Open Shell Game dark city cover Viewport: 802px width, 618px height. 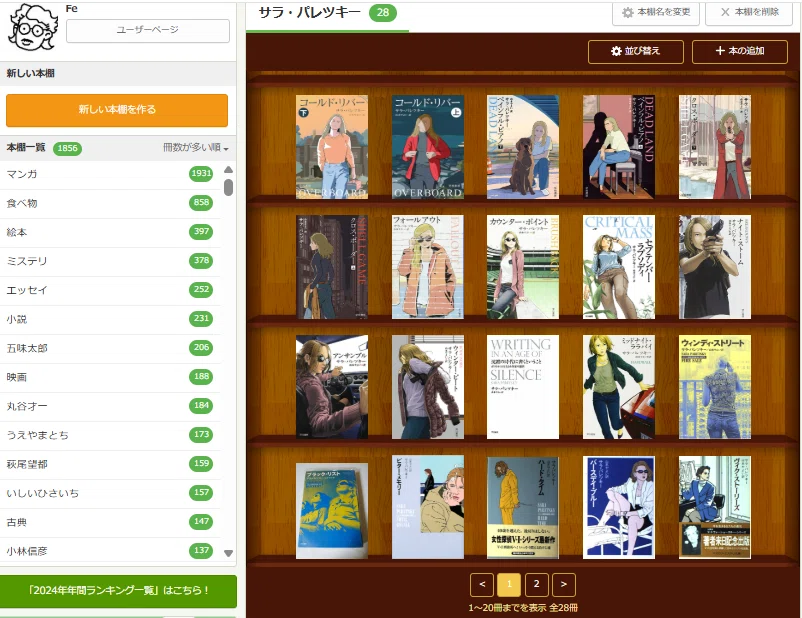pyautogui.click(x=332, y=267)
